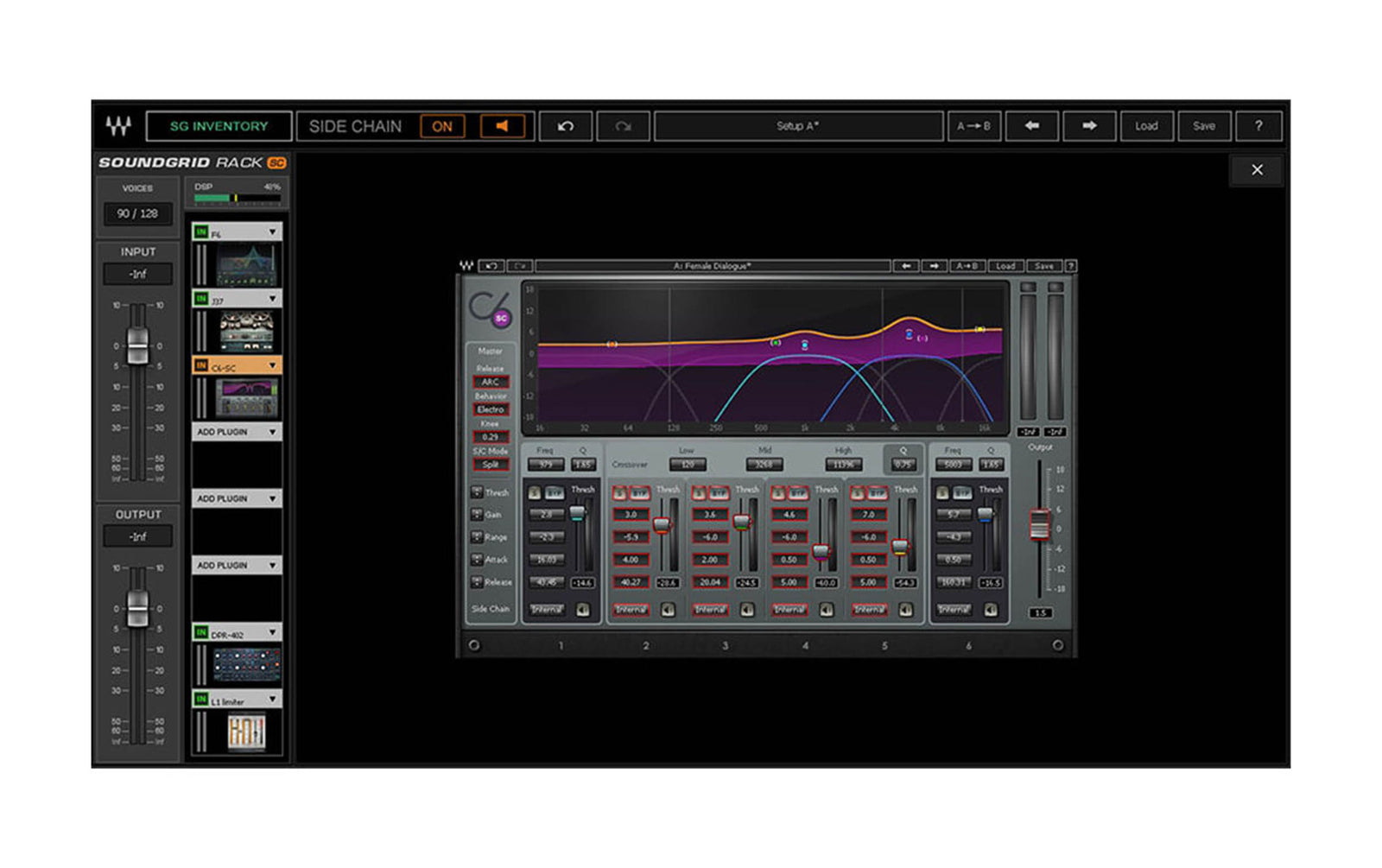Open L1 limiter slot dropdown arrow
This screenshot has height=868, width=1382.
coord(273,699)
